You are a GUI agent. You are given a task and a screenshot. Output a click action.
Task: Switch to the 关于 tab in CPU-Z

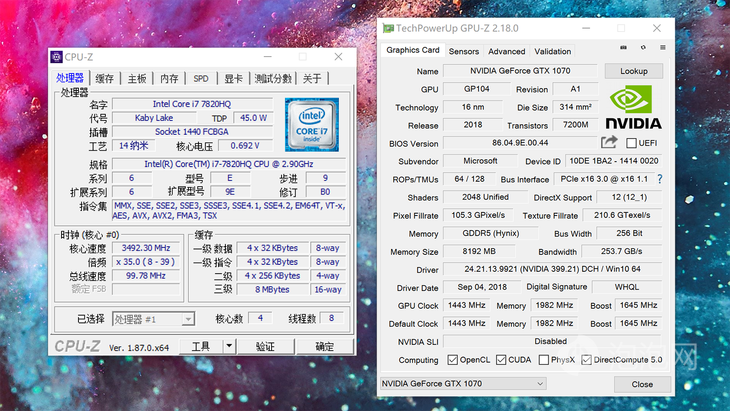point(312,79)
